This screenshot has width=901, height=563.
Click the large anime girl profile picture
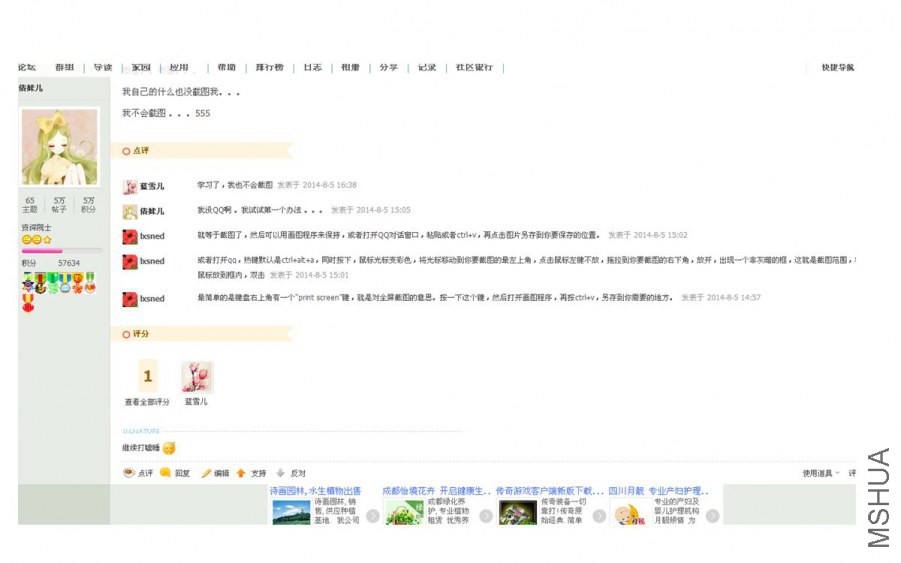(60, 147)
